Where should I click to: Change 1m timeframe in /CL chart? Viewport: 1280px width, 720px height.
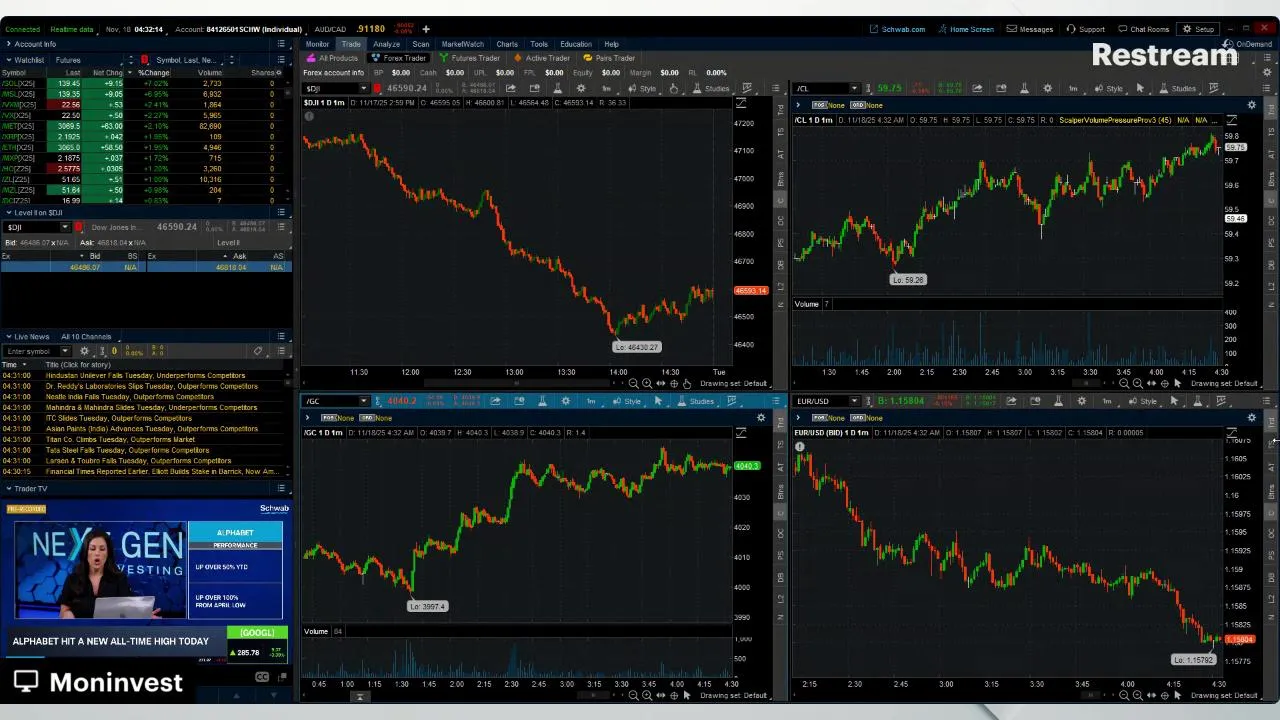tap(1072, 88)
